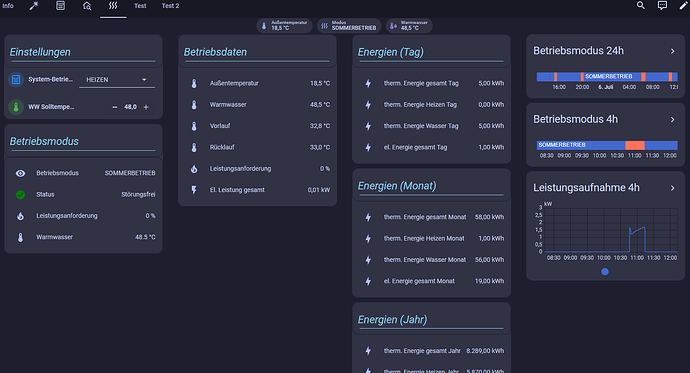The width and height of the screenshot is (690, 373).
Task: Click Warmwasser thermometer icon in Betriebsmodus card
Action: 20,237
